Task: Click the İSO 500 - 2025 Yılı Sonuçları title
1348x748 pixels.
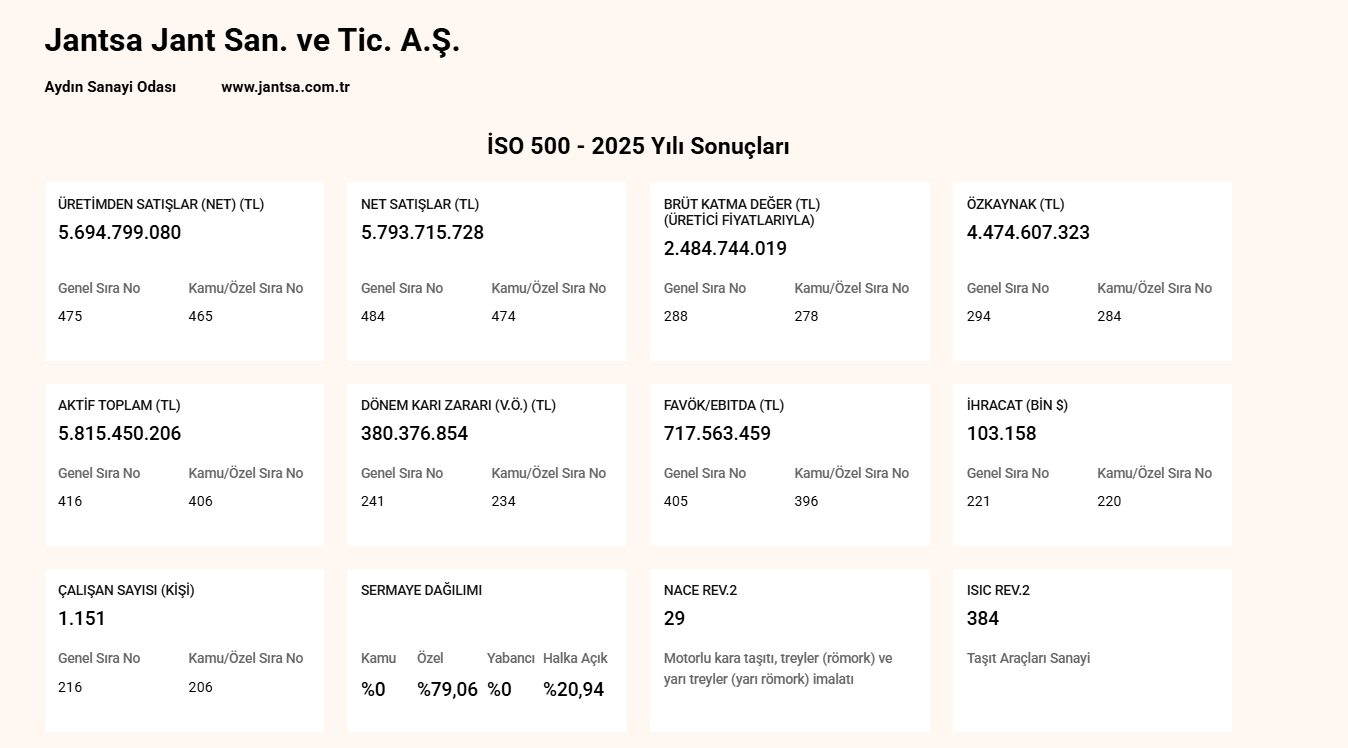Action: point(638,146)
